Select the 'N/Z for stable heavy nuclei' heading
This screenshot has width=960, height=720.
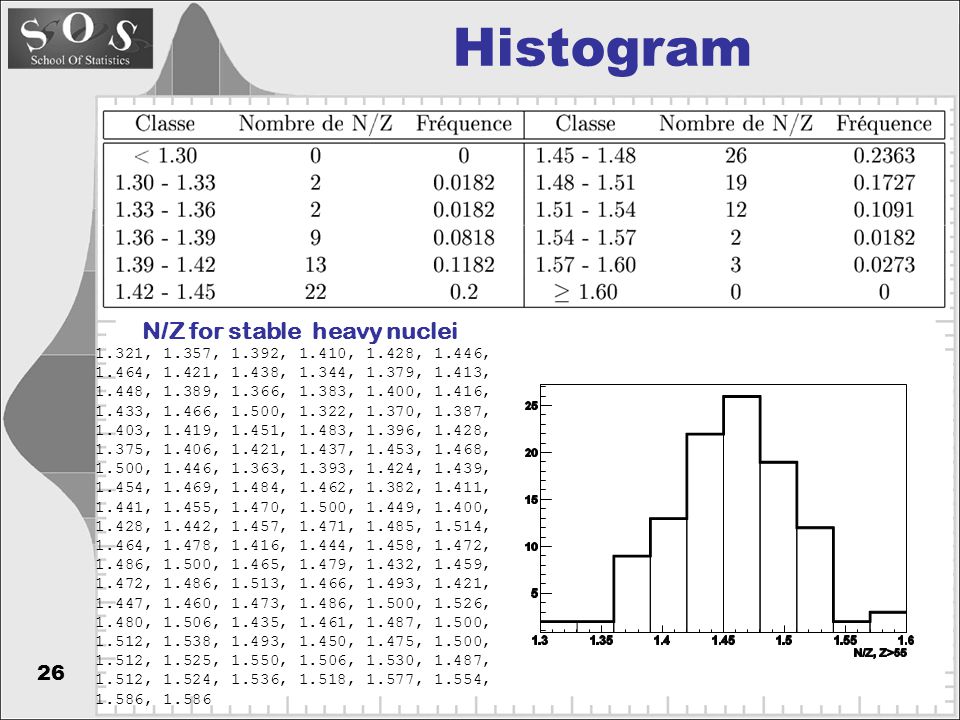tap(300, 331)
